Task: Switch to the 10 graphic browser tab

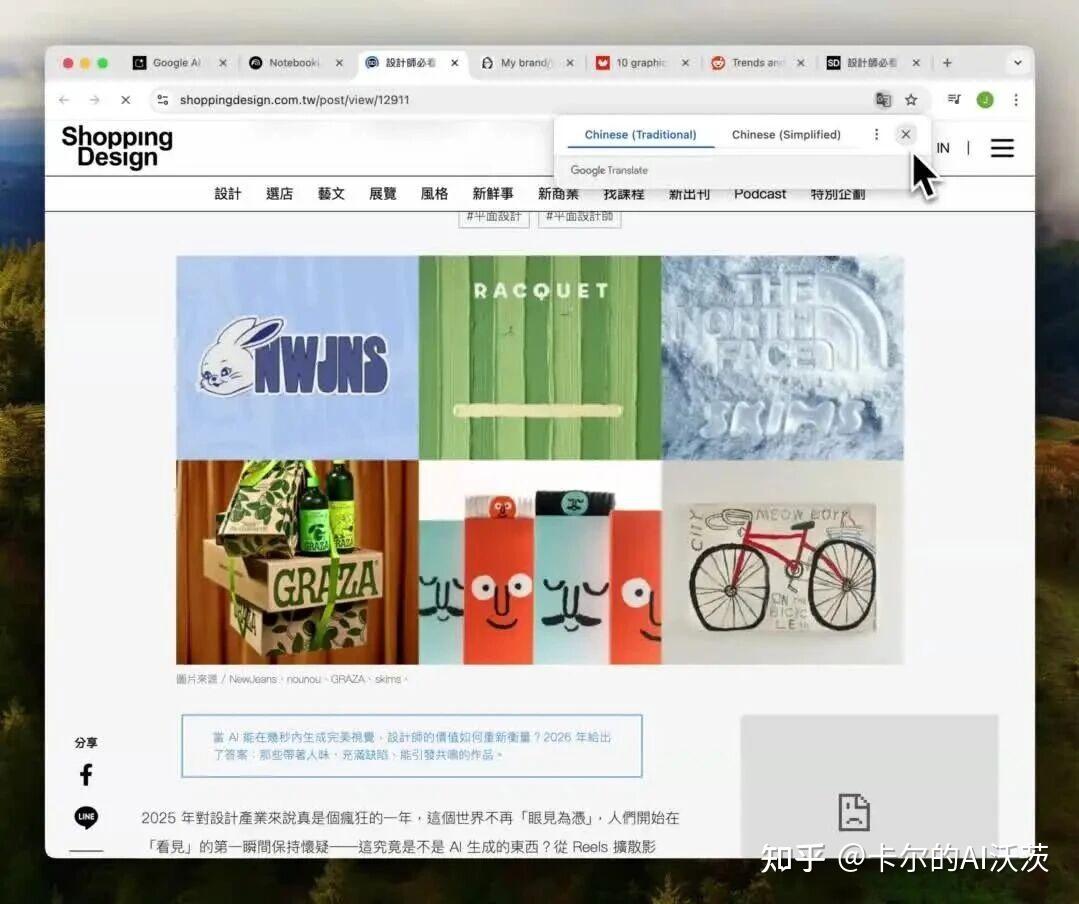Action: coord(640,63)
